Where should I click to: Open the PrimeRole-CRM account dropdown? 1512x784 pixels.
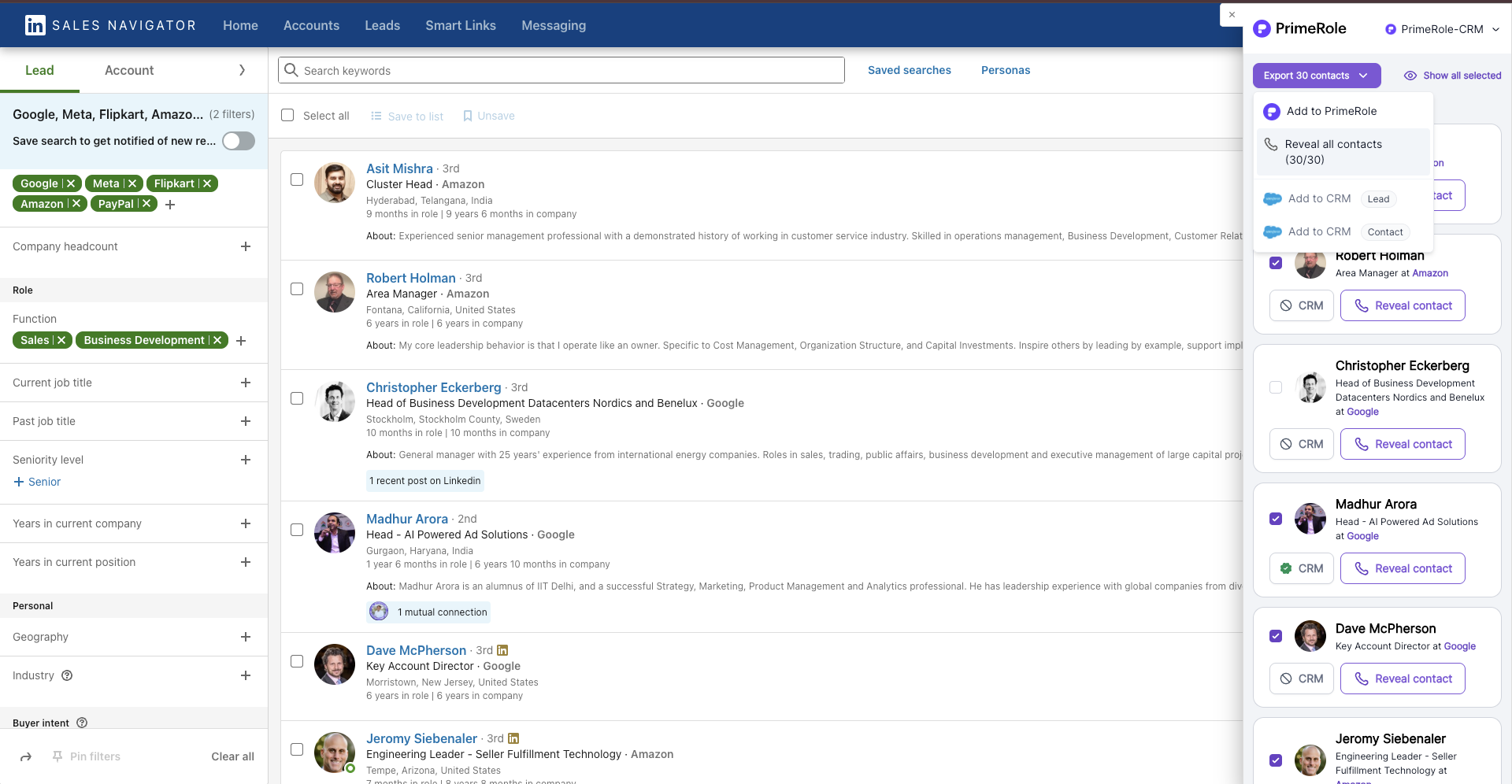pos(1442,29)
